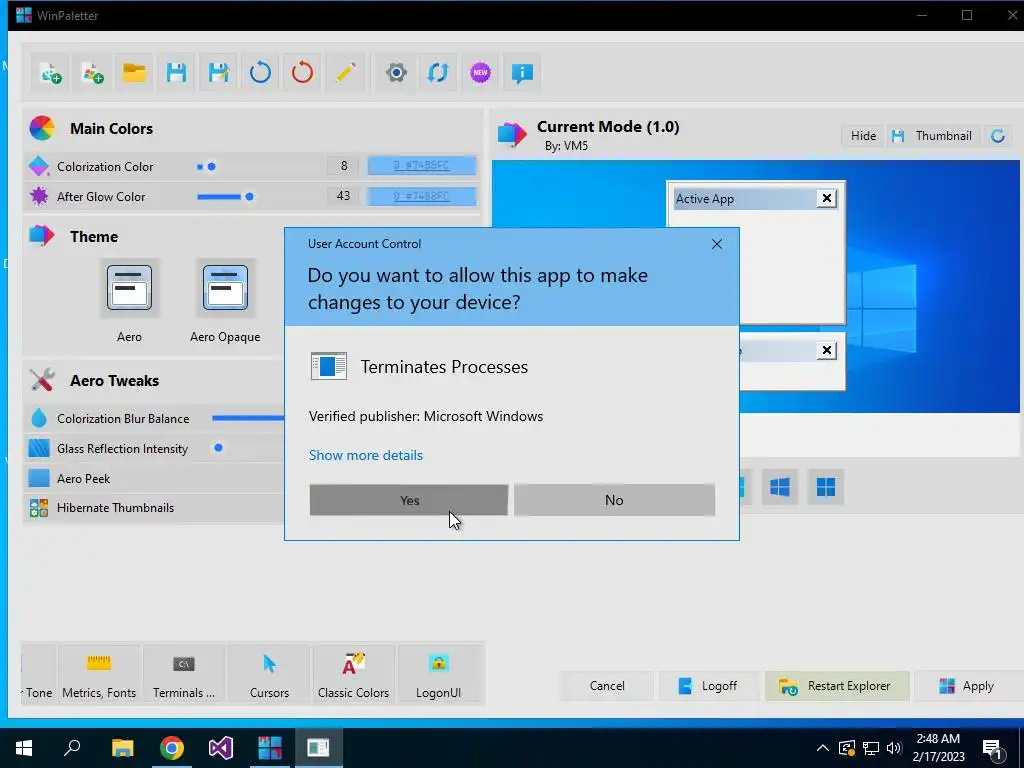Click the Apply button
1024x768 pixels.
pos(968,686)
